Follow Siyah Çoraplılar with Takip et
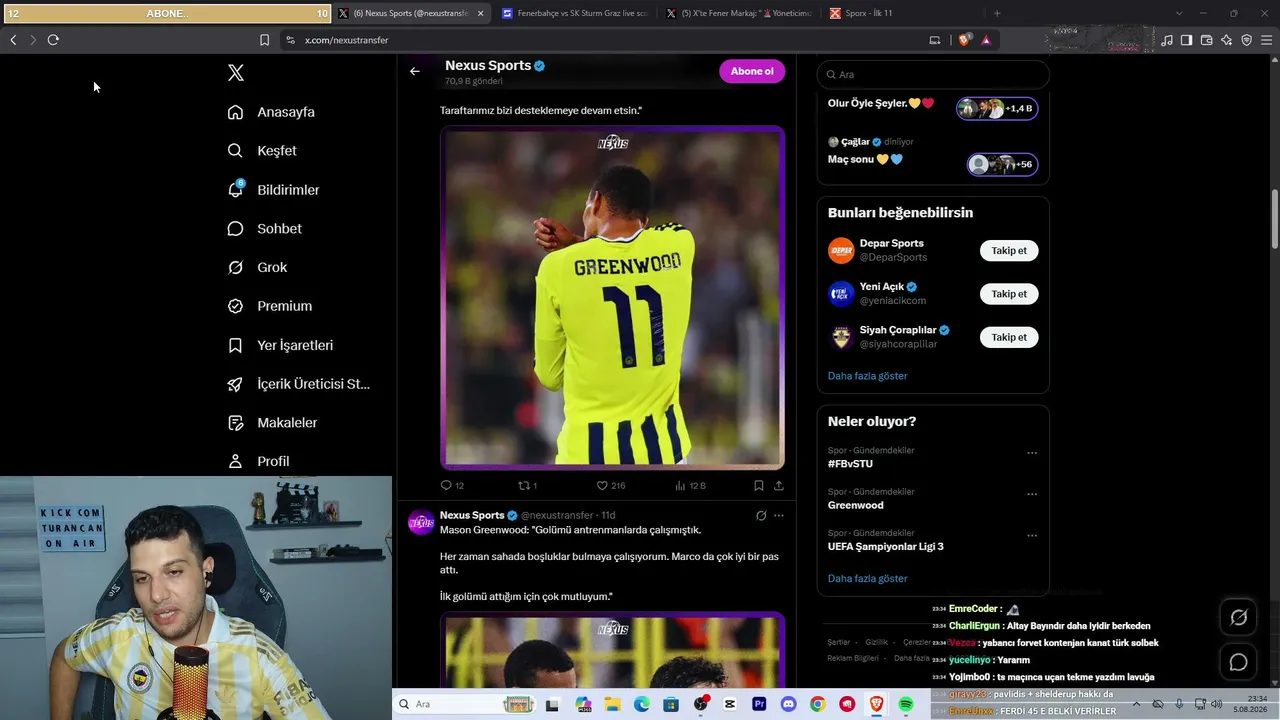Image resolution: width=1280 pixels, height=720 pixels. coord(1009,337)
